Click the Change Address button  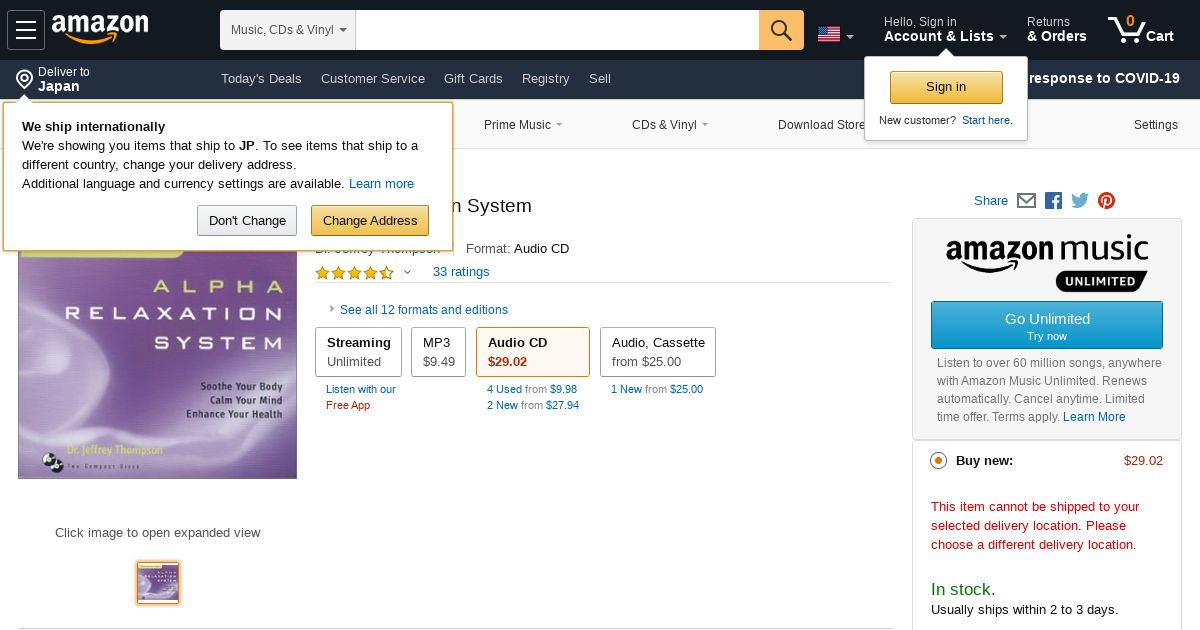(370, 220)
